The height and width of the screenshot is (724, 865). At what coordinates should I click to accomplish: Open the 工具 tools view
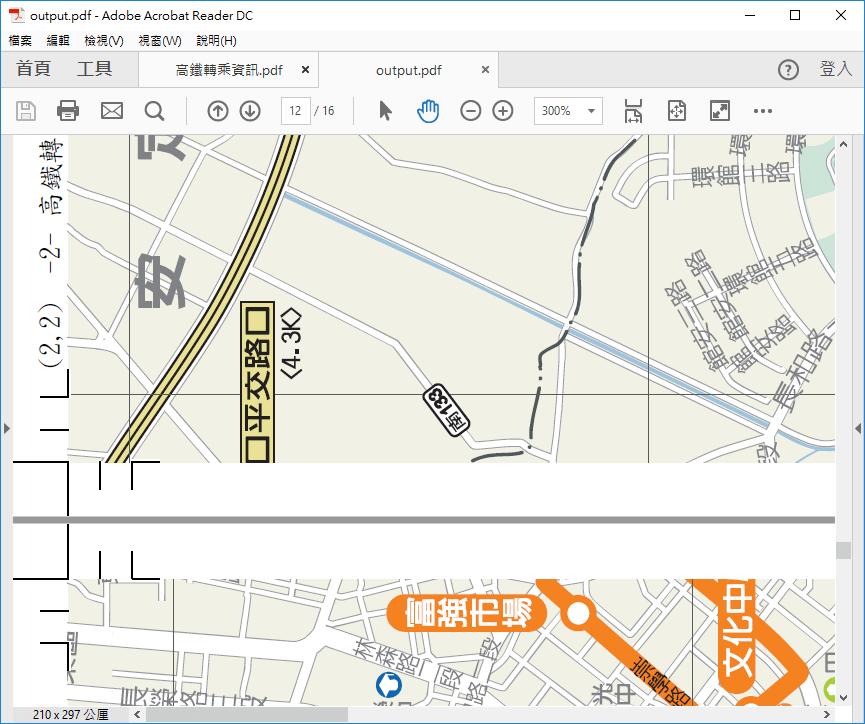(x=95, y=69)
